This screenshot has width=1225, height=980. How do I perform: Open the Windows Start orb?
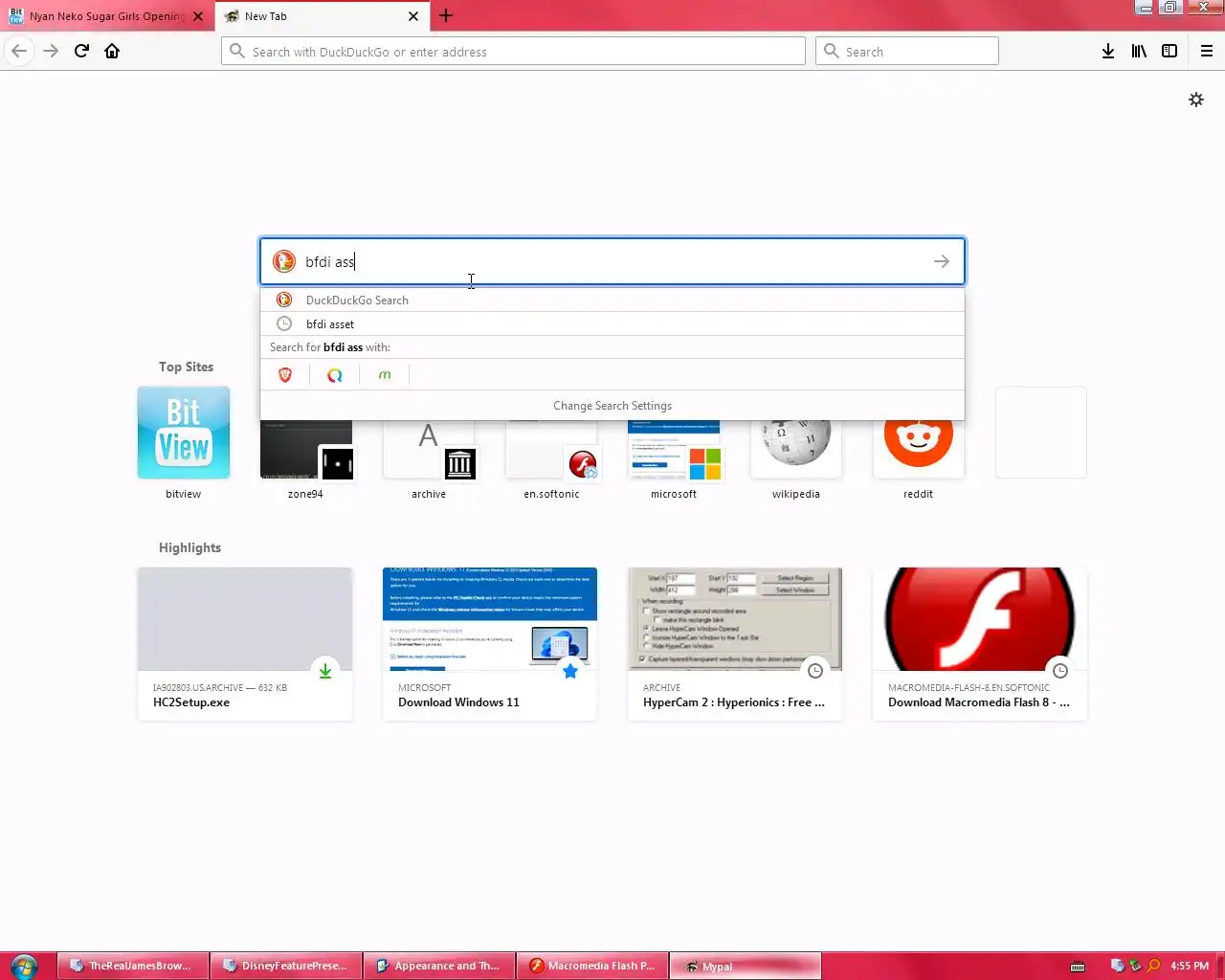click(x=25, y=966)
